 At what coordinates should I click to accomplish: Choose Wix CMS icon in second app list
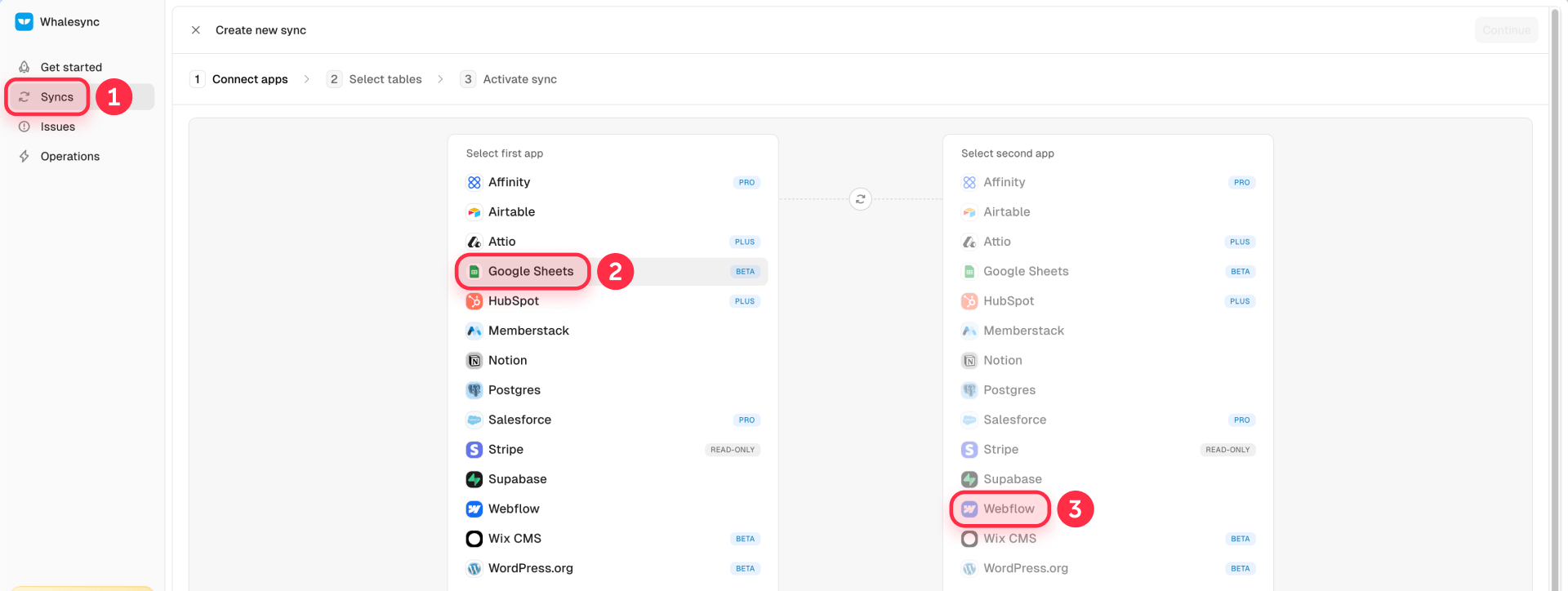[x=969, y=539]
